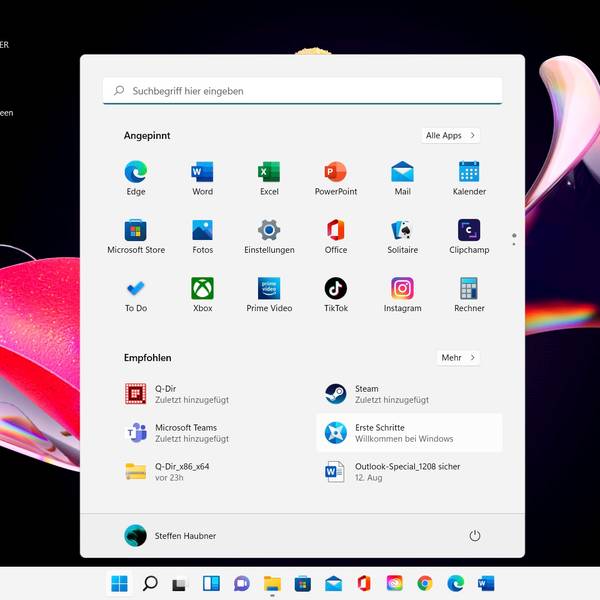Click the Suchbegriff hier eingeben search field
This screenshot has width=600, height=600.
point(302,91)
